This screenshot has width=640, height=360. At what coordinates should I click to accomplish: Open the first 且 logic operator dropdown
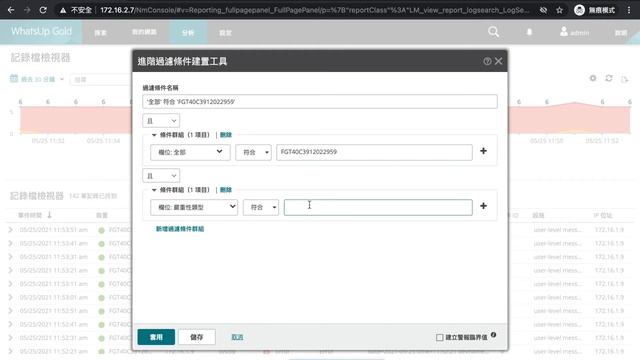pyautogui.click(x=161, y=121)
